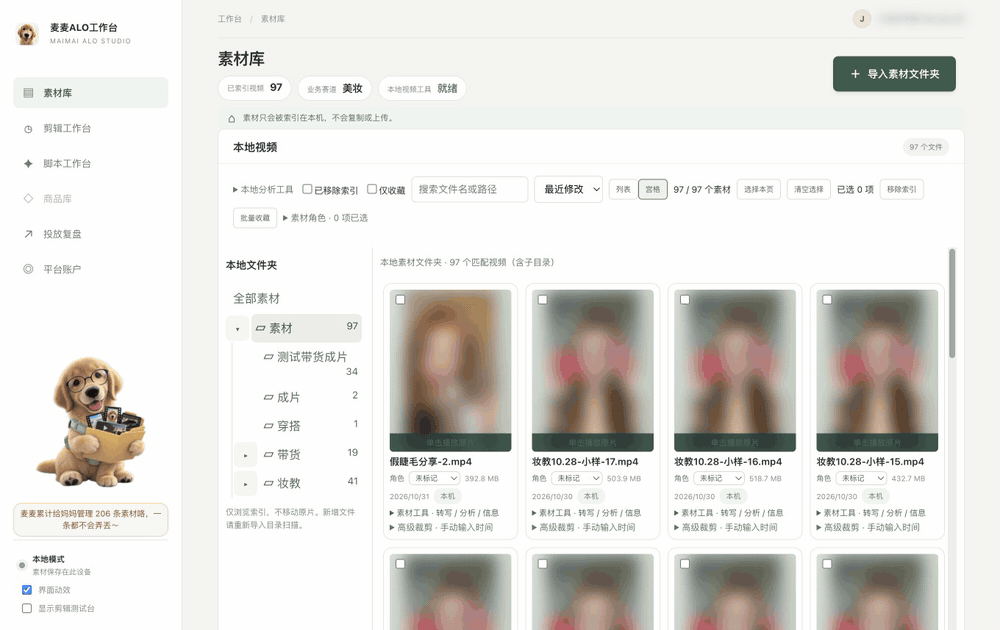Click the 移除索引 button
The width and height of the screenshot is (1000, 630).
tap(902, 189)
